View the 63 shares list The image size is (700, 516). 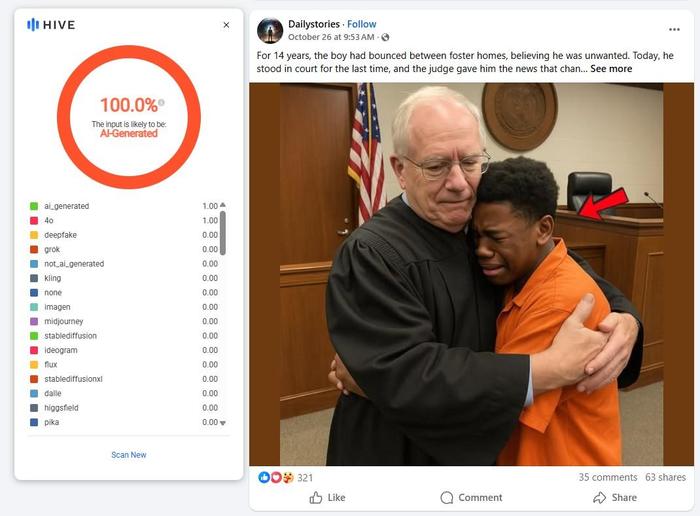click(x=665, y=477)
